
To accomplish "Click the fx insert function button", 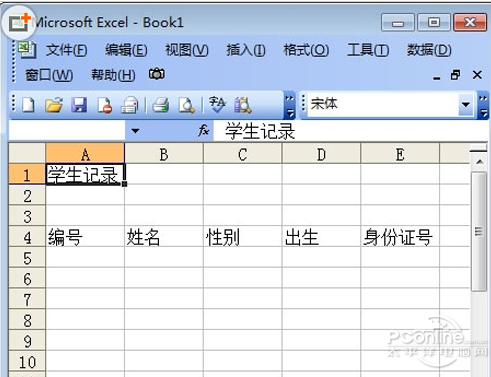I will 204,130.
